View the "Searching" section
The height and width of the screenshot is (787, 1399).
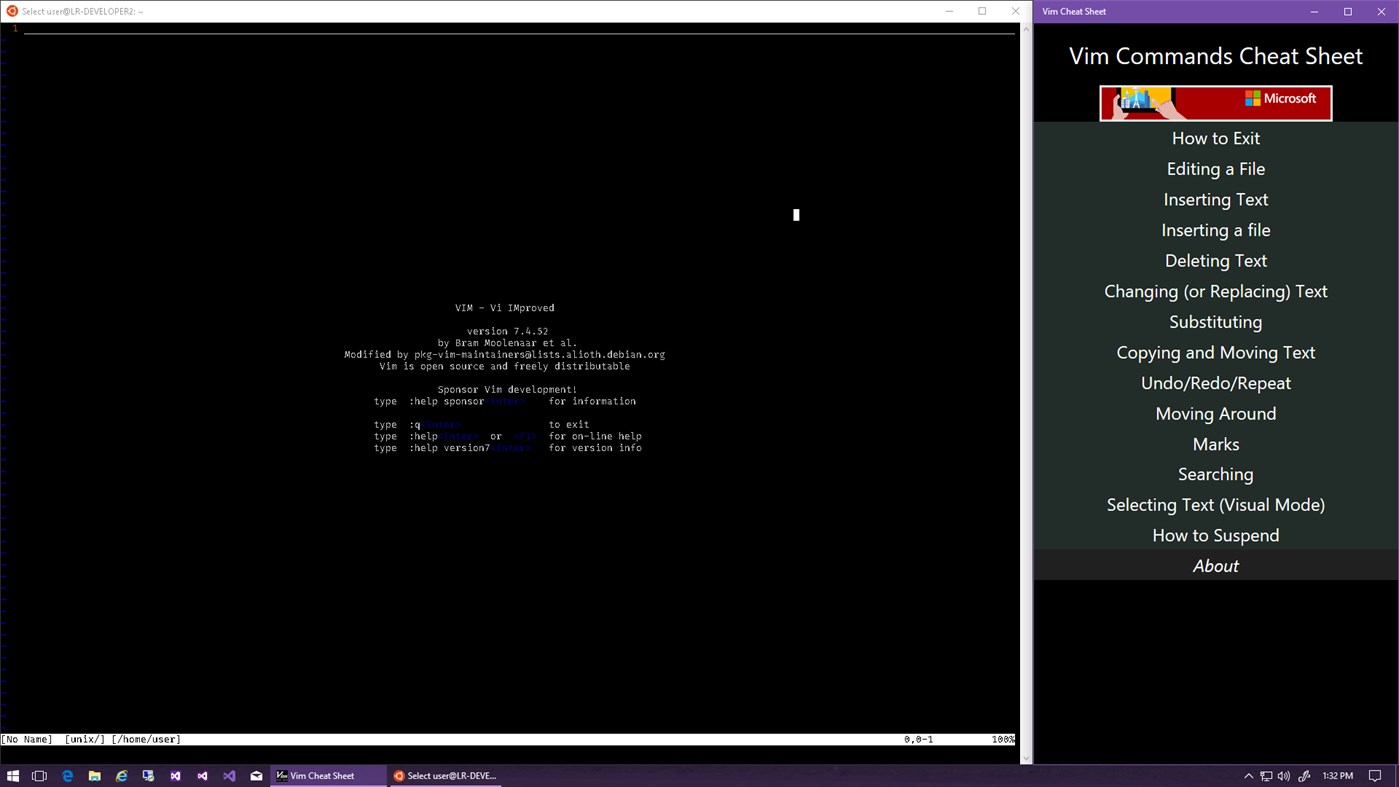(x=1215, y=474)
